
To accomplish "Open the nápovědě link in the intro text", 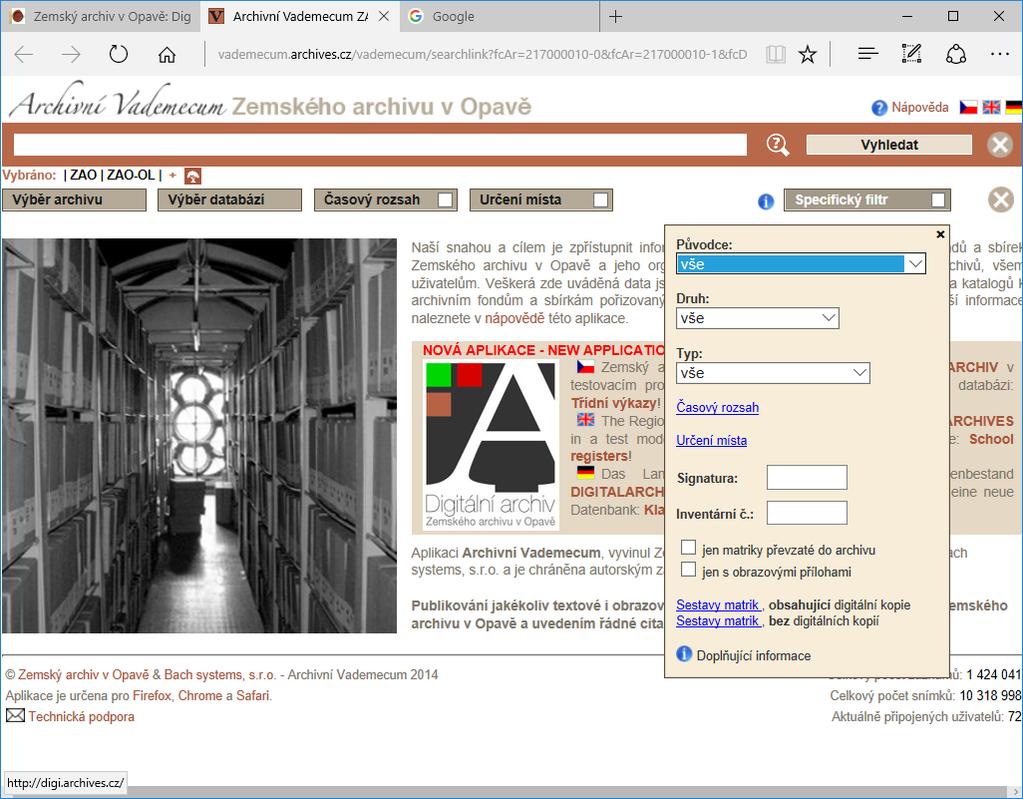I will point(514,319).
